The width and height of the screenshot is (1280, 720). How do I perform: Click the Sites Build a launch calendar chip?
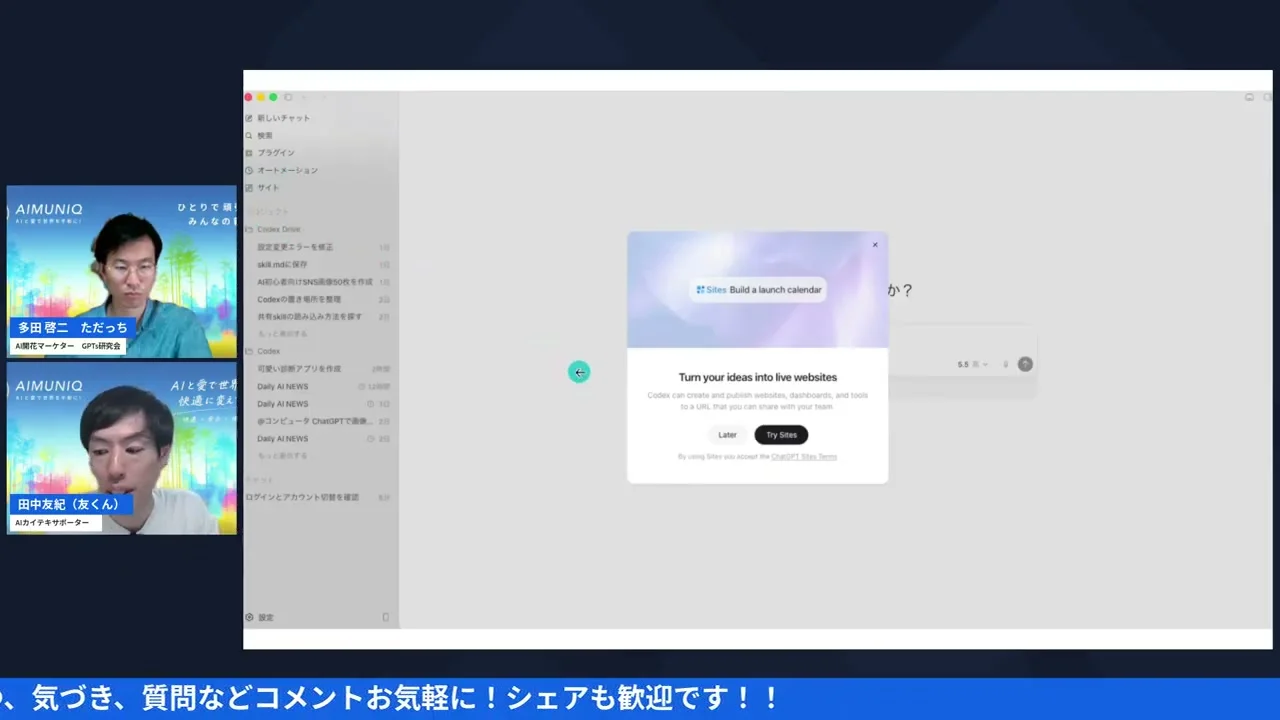[x=758, y=290]
